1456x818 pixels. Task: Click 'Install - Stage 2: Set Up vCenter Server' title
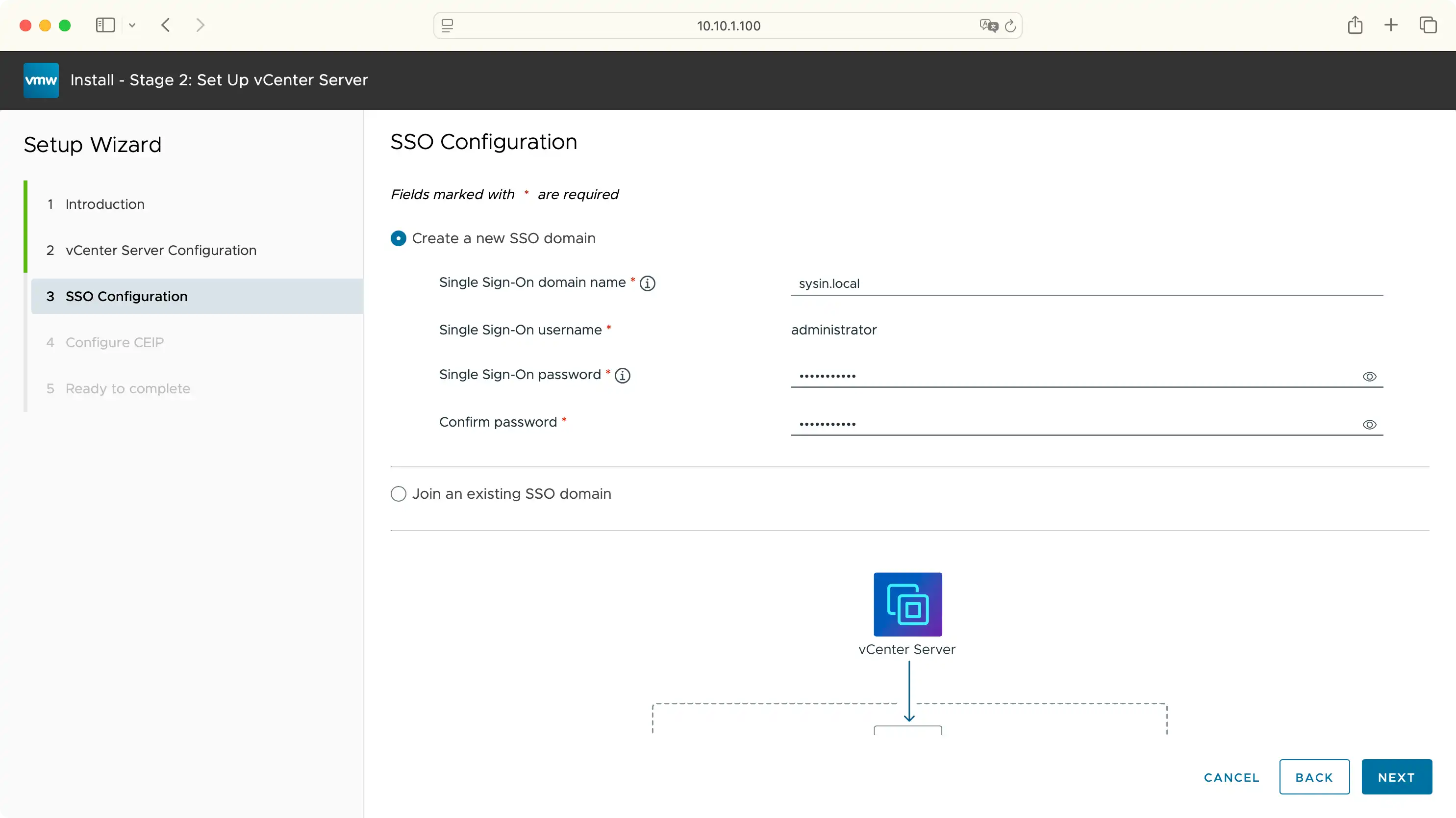[219, 80]
